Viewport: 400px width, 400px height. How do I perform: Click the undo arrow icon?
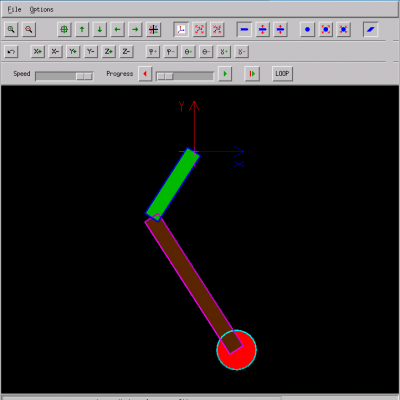(11, 52)
